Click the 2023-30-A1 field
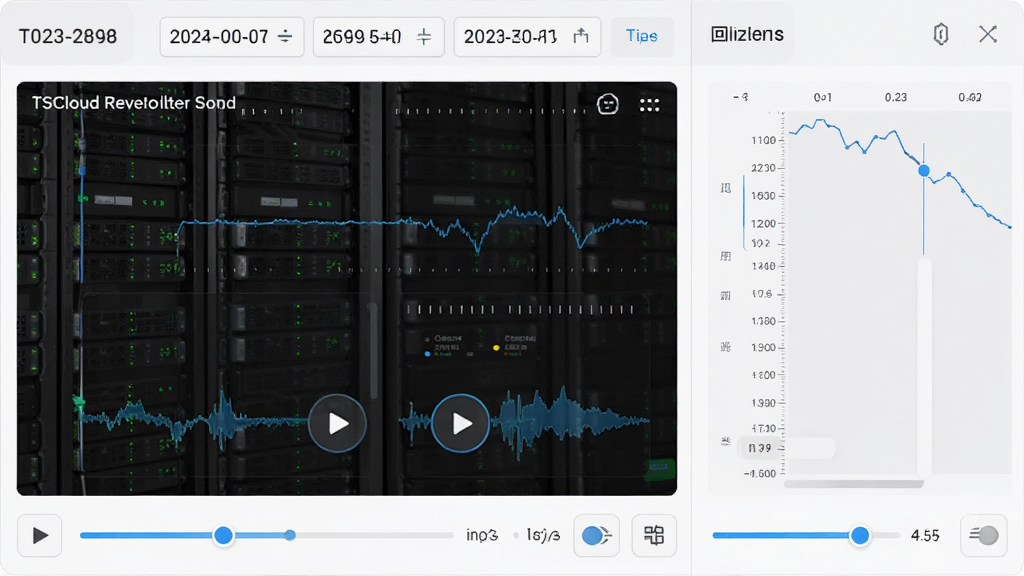The width and height of the screenshot is (1024, 576). [x=527, y=37]
